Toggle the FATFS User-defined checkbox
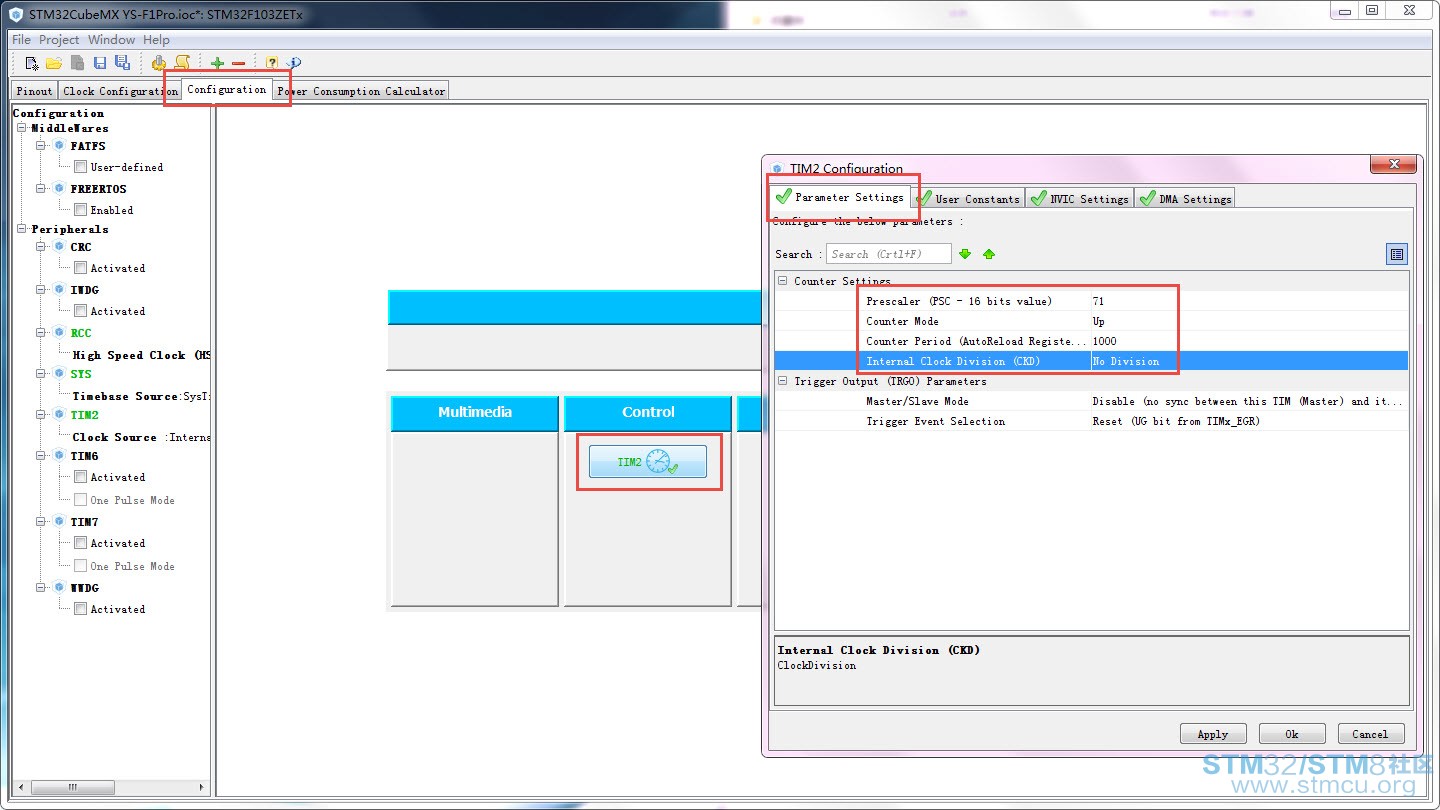The image size is (1440, 810). pos(81,167)
